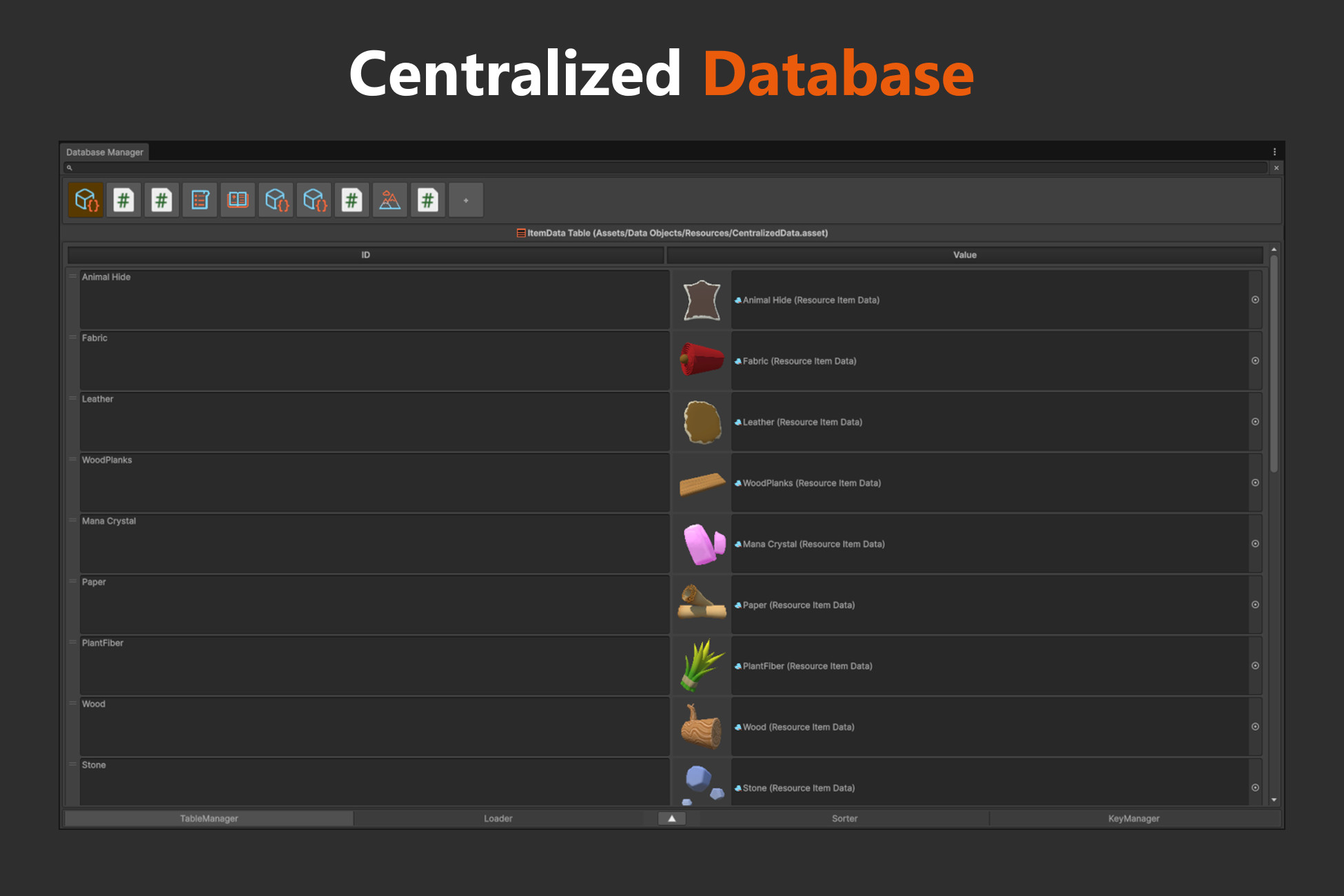Open the orange book table icon
Screen dimensions: 1344x896
click(237, 200)
